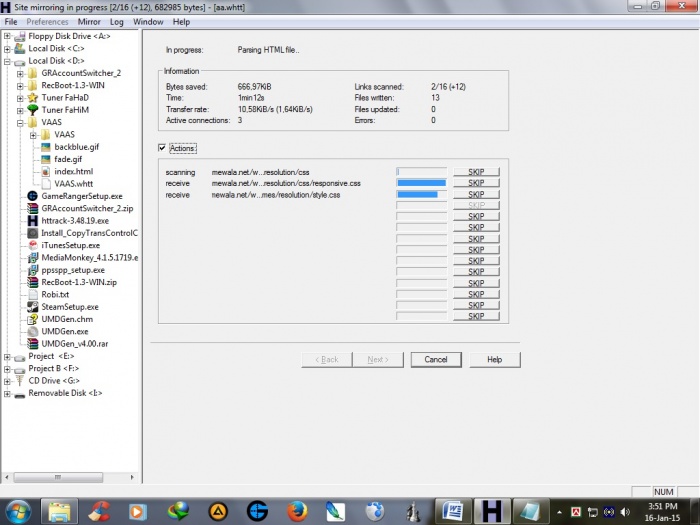Expand the Project E: drive node
The height and width of the screenshot is (525, 700).
(7, 357)
